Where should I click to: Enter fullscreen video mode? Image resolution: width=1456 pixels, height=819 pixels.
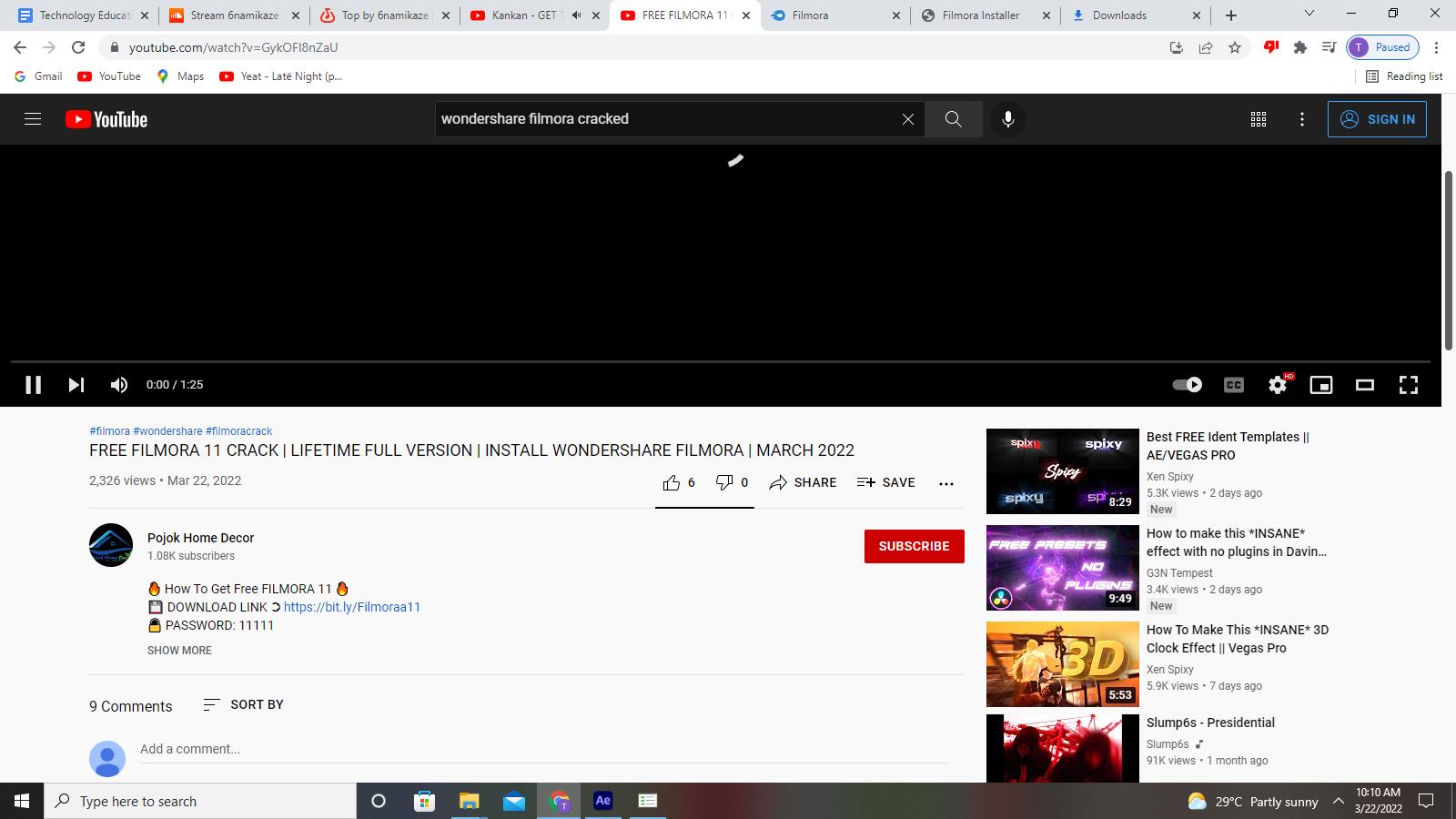point(1408,385)
